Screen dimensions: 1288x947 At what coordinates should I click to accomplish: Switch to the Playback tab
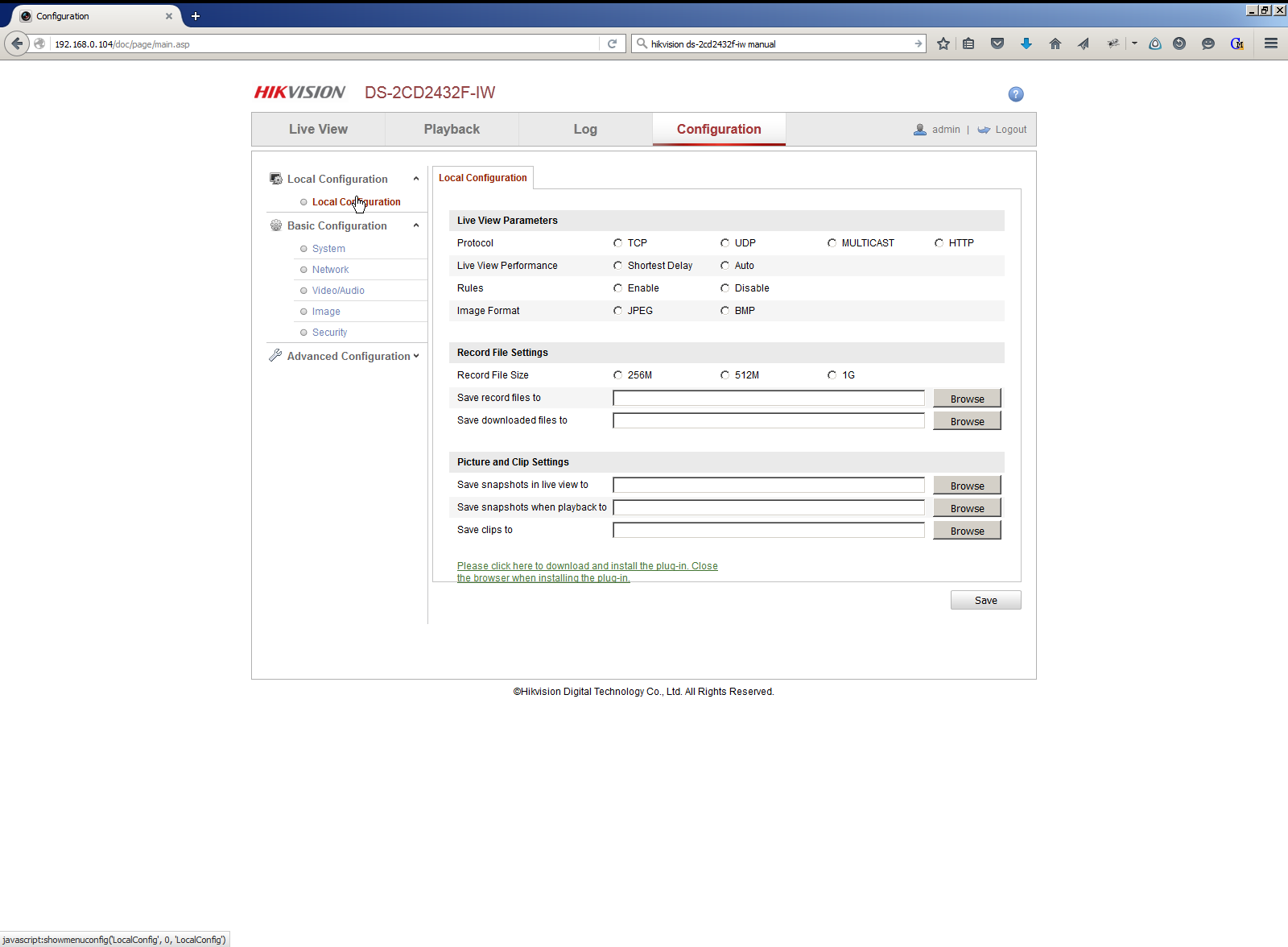pos(452,129)
